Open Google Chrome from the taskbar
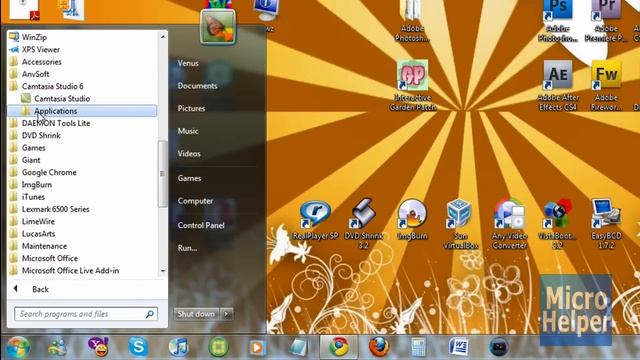Viewport: 640px width, 360px height. (339, 347)
